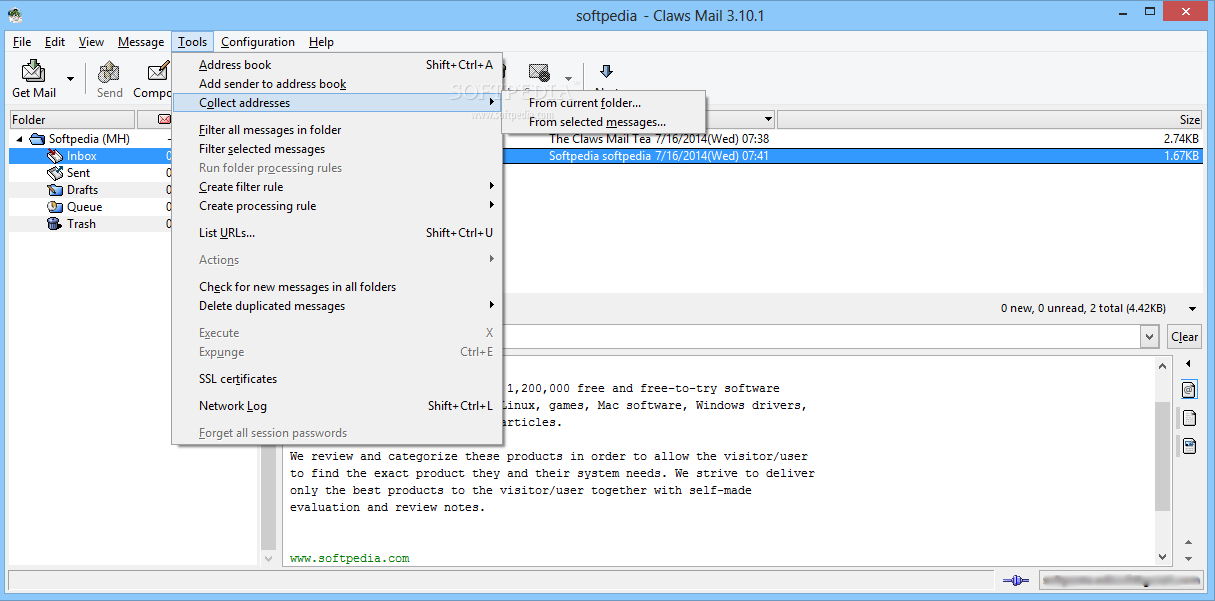Choose Filter selected messages

coord(337,149)
